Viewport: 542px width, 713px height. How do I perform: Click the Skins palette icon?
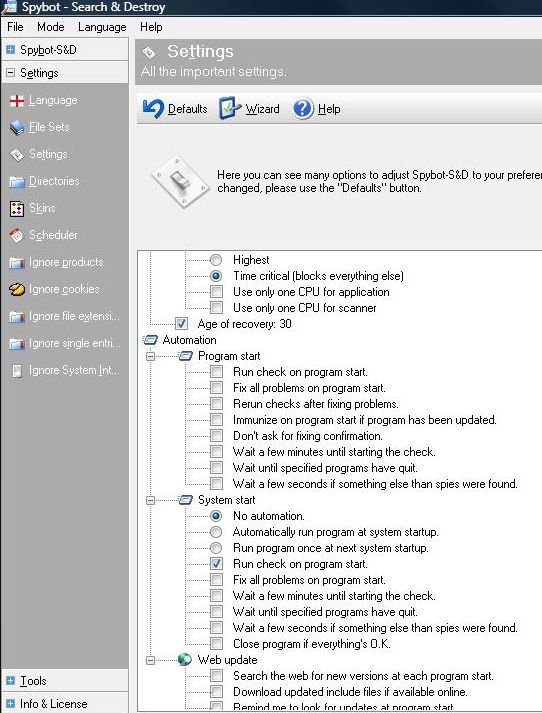pyautogui.click(x=17, y=209)
